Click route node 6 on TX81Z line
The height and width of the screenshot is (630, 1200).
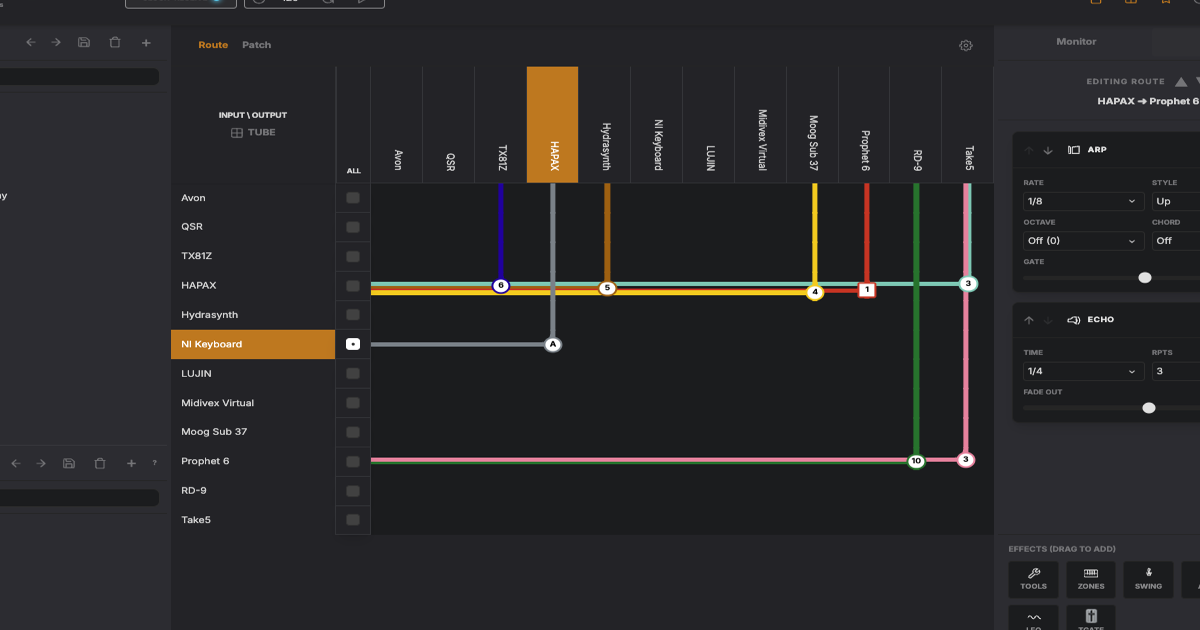pos(501,286)
